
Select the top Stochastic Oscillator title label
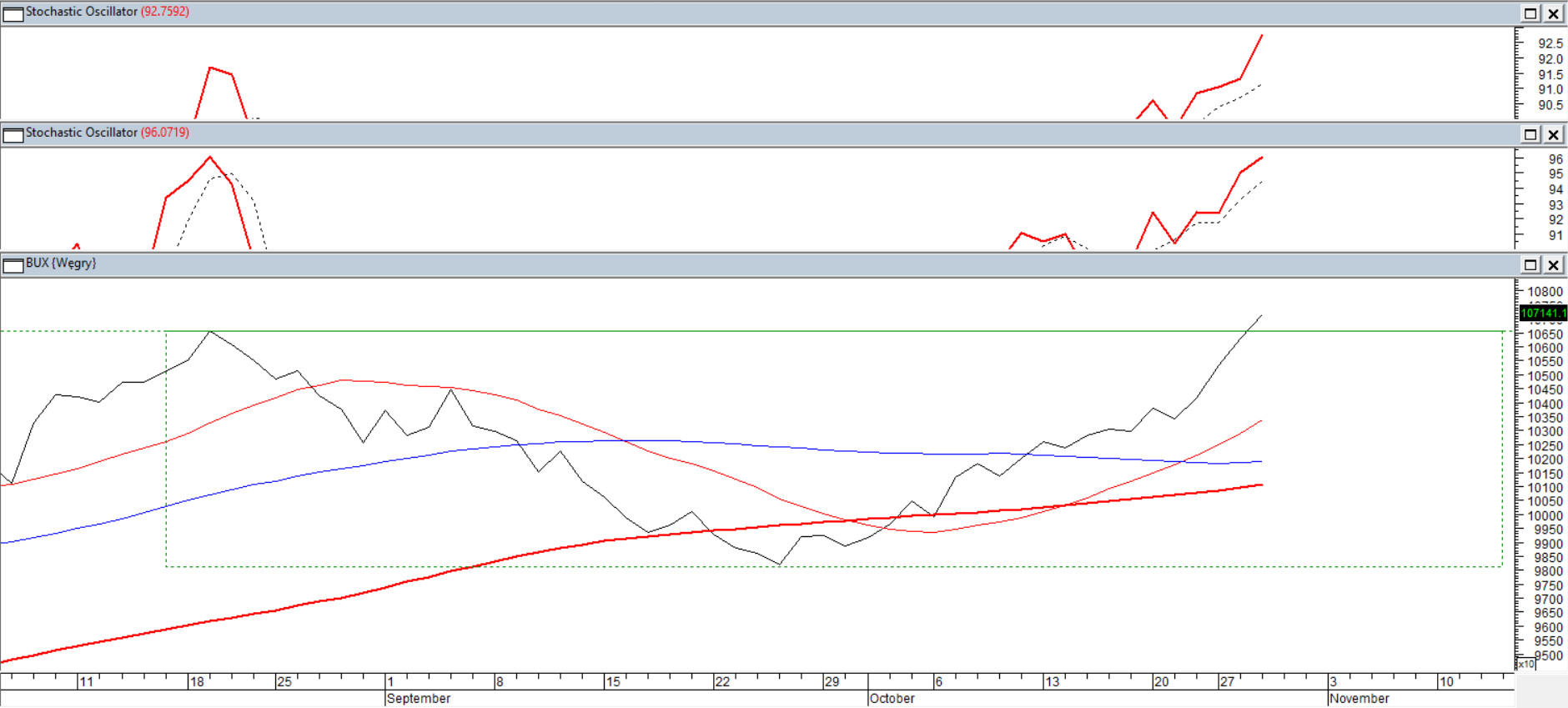click(81, 12)
